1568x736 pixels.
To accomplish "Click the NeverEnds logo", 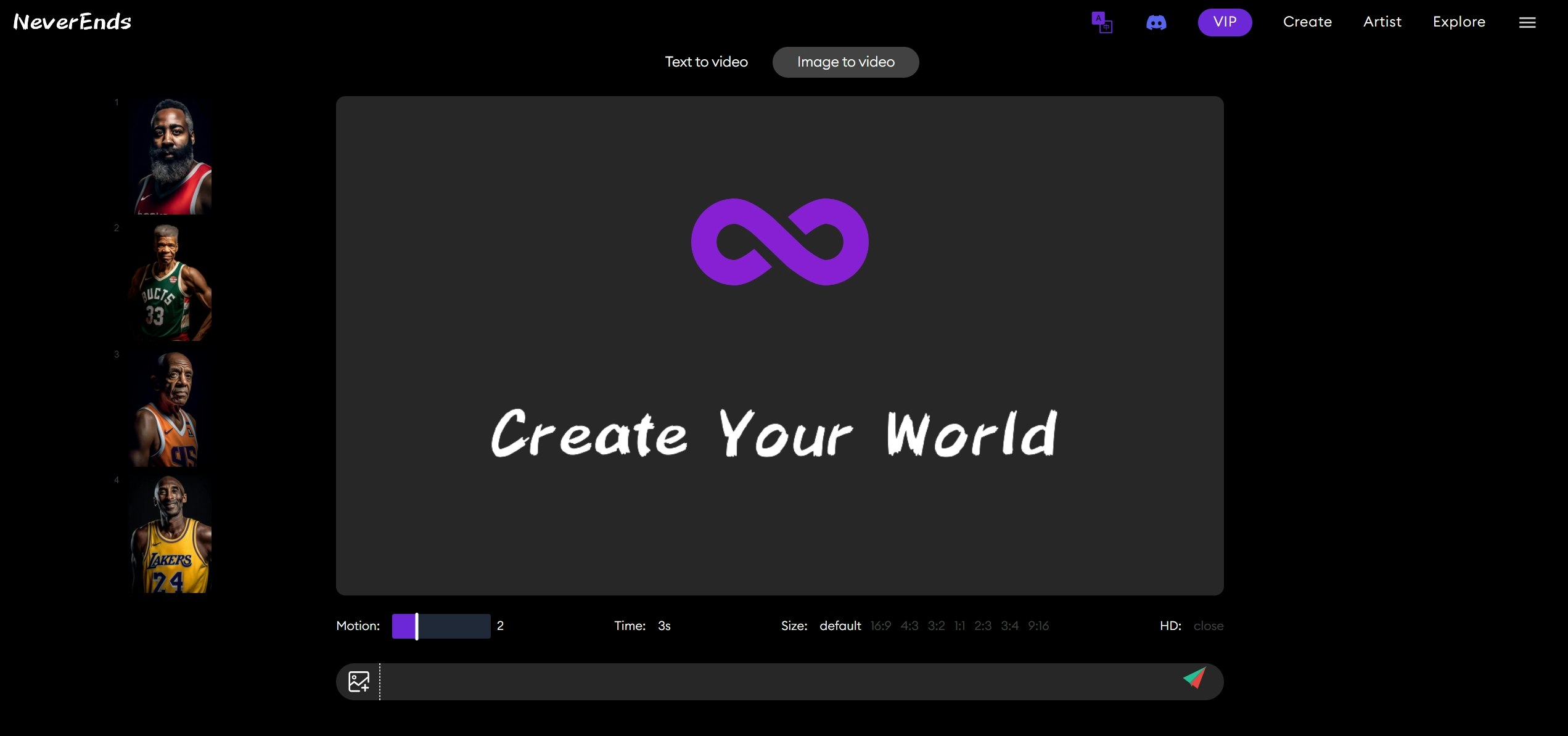I will 72,22.
